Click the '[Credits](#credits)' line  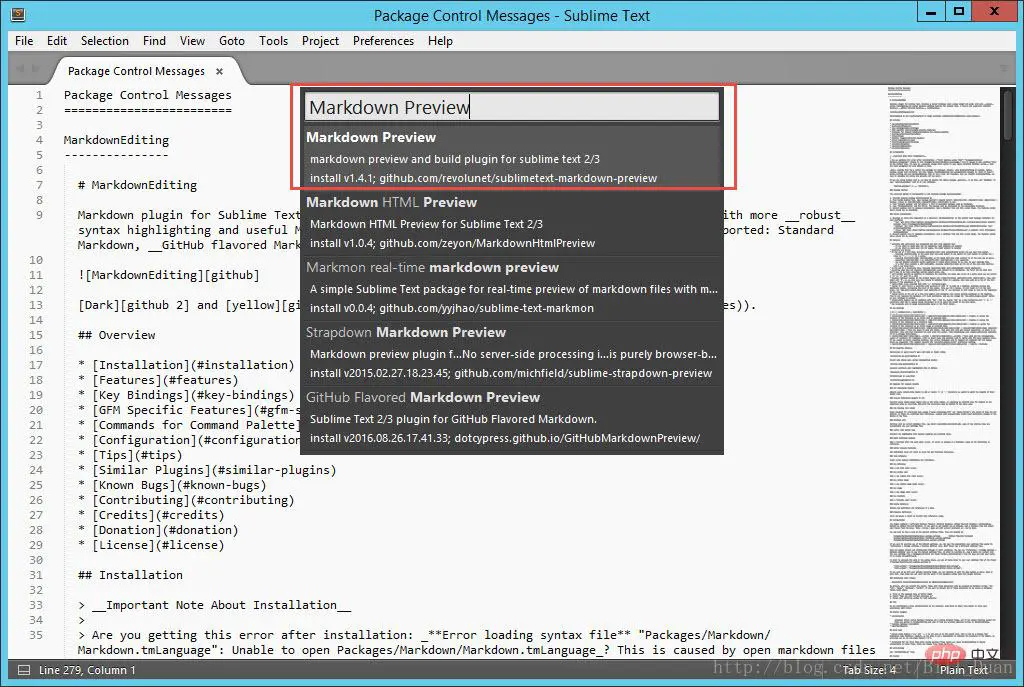tap(151, 516)
